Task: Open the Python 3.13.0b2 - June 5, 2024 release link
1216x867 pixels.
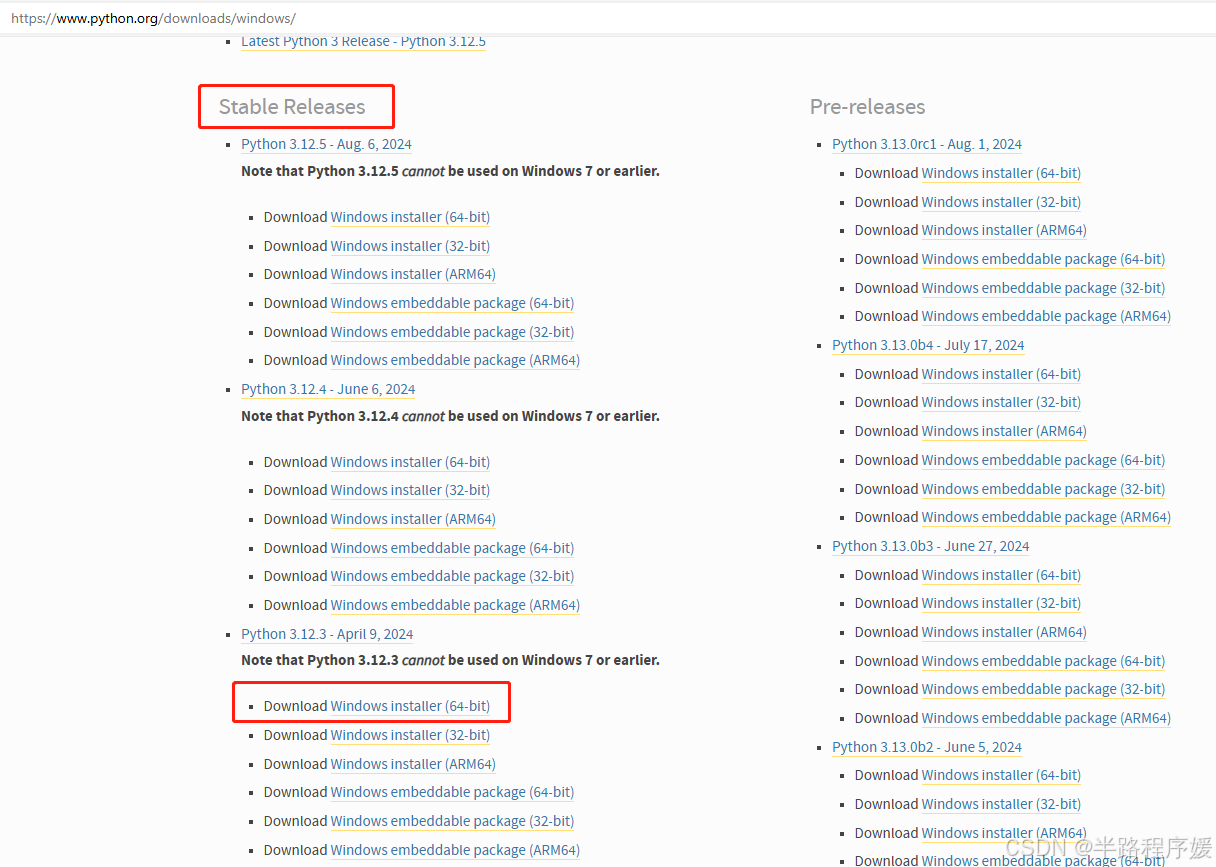Action: [x=927, y=747]
